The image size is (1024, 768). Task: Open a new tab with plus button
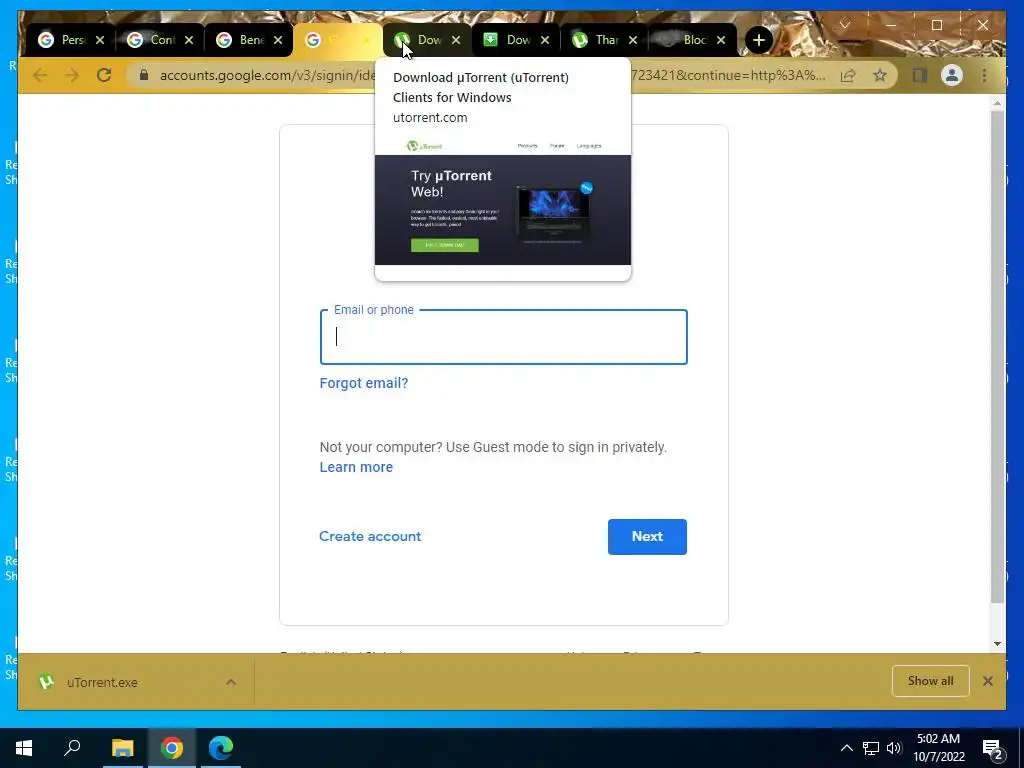tap(758, 40)
